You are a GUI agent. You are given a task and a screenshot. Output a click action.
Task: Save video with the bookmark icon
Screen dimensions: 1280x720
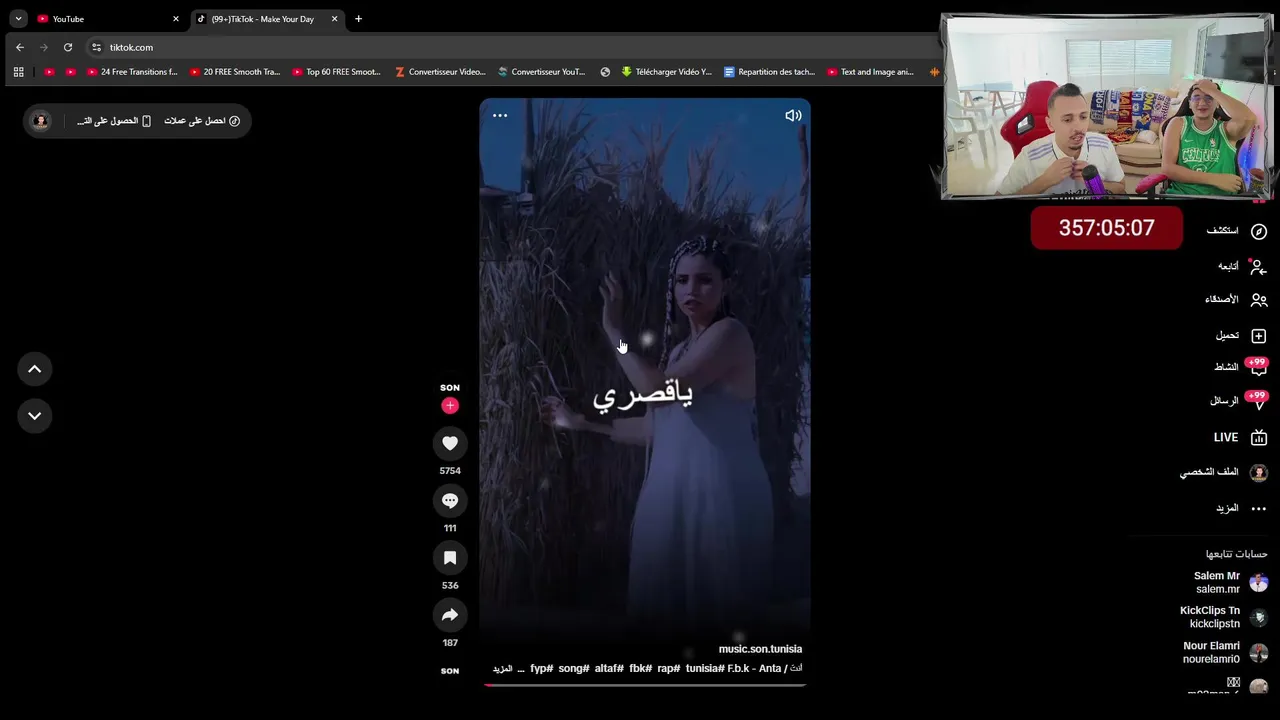click(x=450, y=558)
